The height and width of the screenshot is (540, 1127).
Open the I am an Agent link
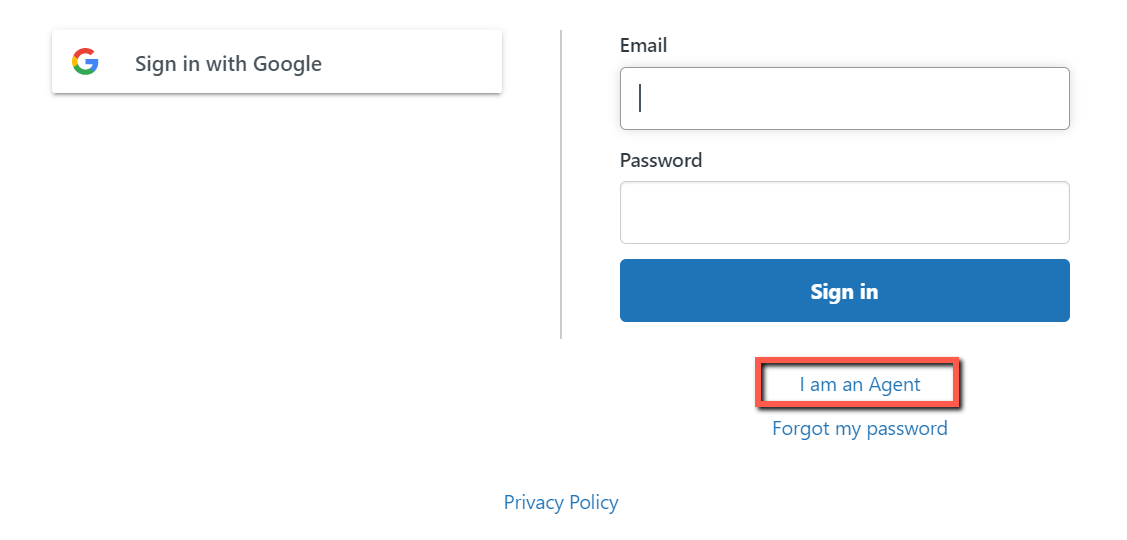tap(860, 385)
